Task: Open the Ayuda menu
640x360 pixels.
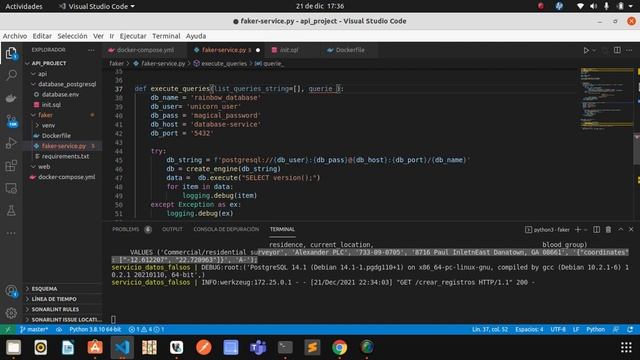Action: 196,36
